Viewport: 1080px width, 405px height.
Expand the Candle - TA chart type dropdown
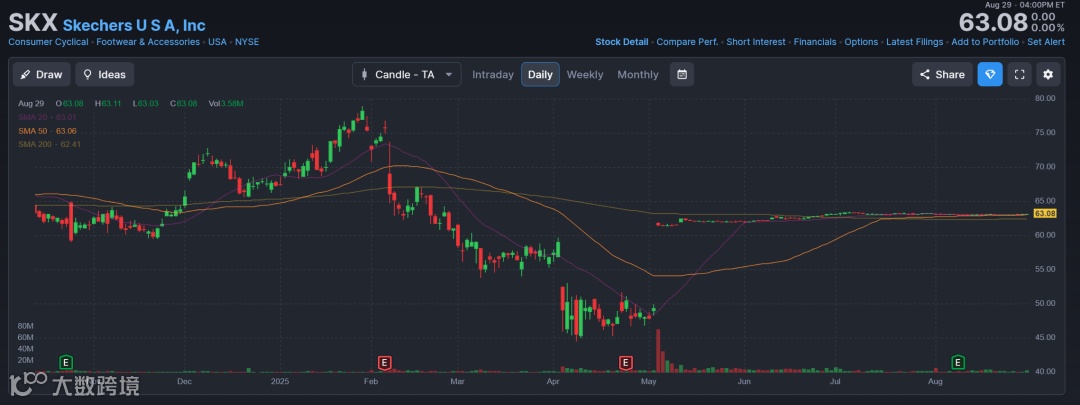pos(406,74)
